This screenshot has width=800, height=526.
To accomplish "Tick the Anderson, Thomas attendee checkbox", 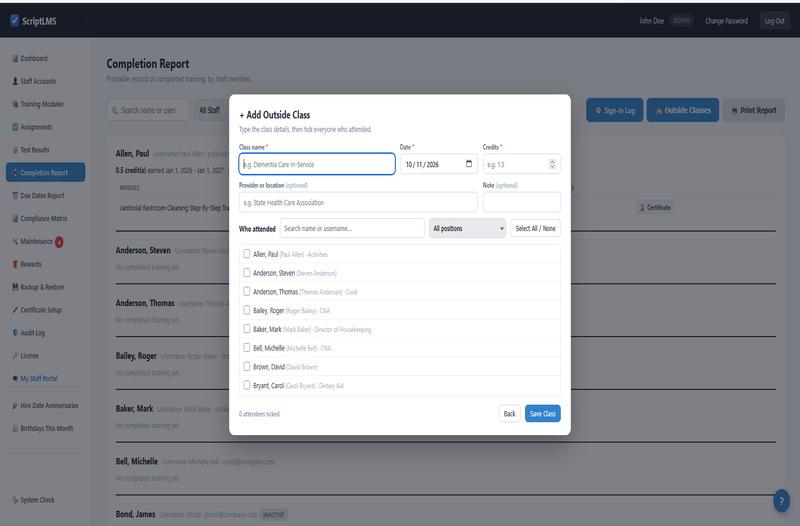I will [247, 291].
